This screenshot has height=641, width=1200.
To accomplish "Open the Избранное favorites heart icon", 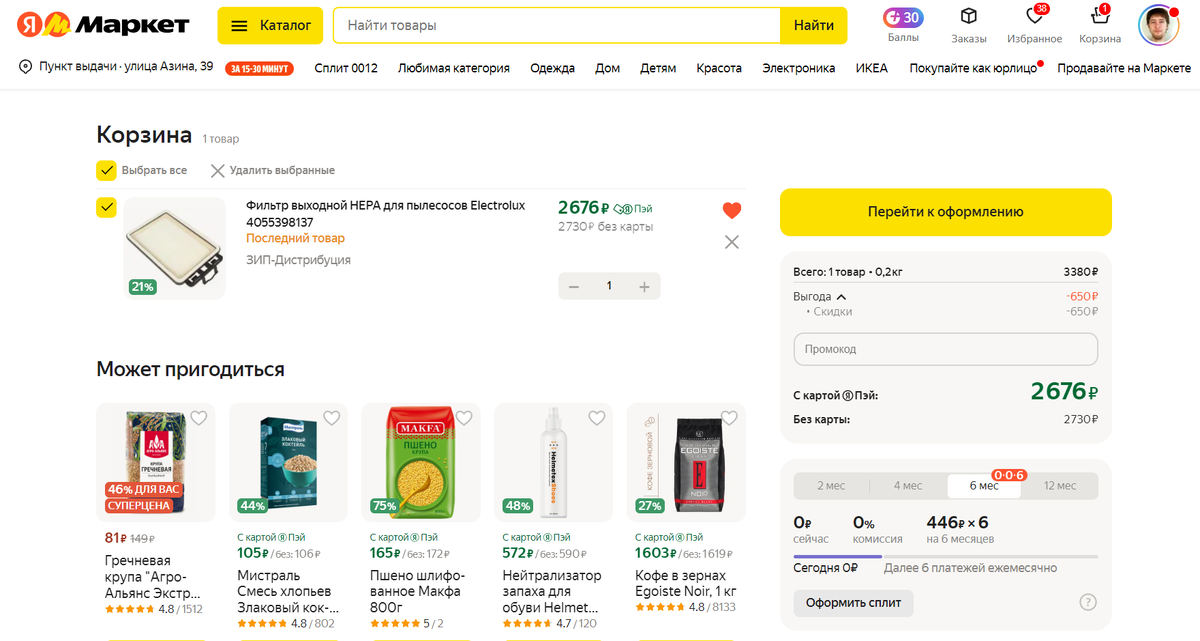I will click(x=1035, y=17).
